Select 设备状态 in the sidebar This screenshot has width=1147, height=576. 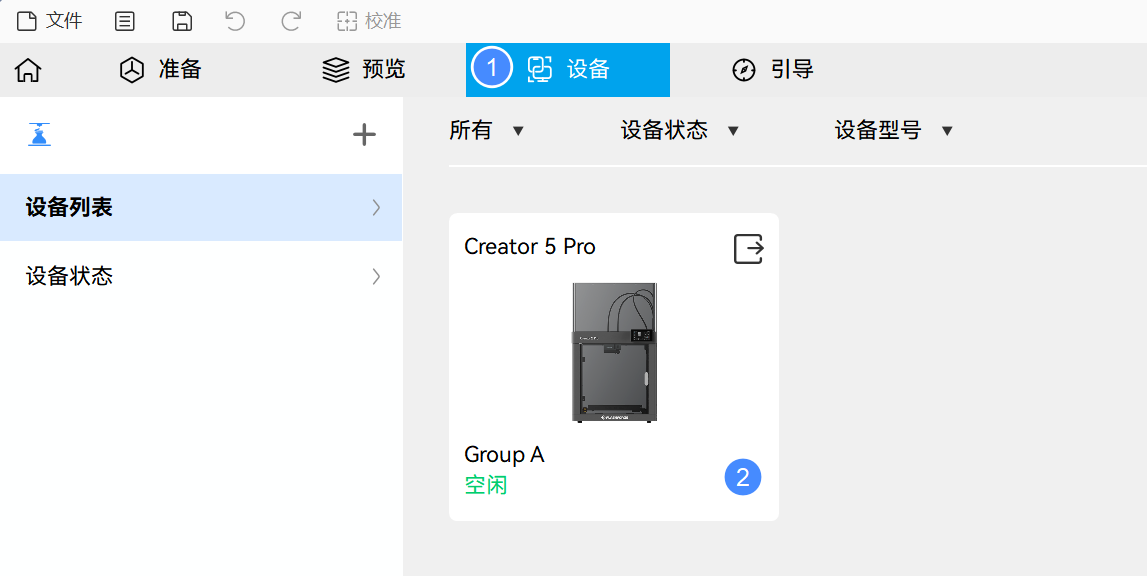click(201, 276)
